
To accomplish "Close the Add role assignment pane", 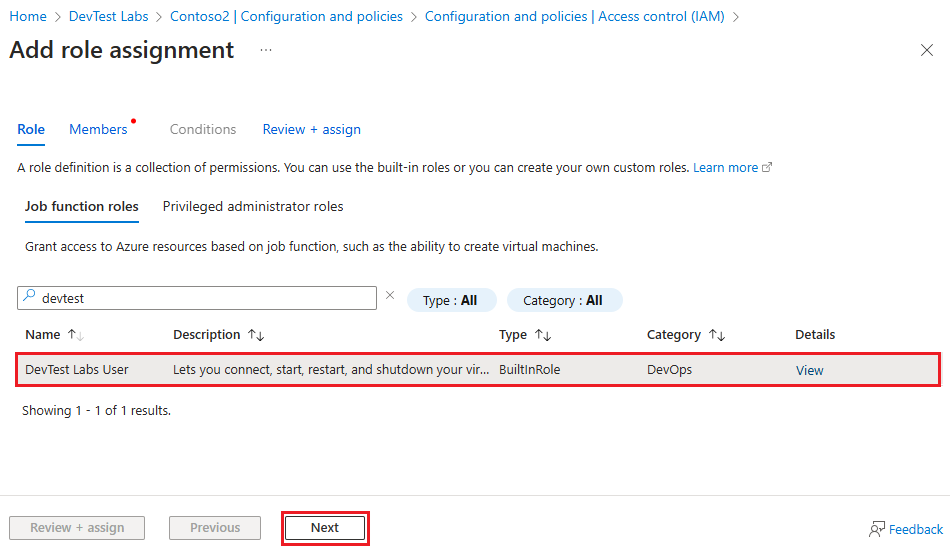I will pos(926,50).
